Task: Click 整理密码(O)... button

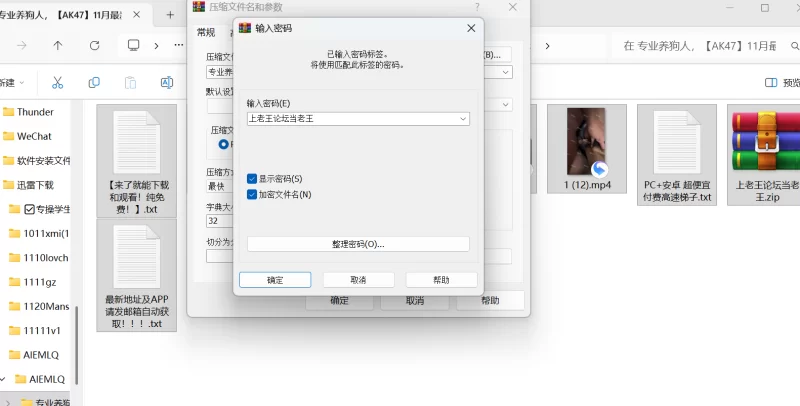Action: click(358, 244)
